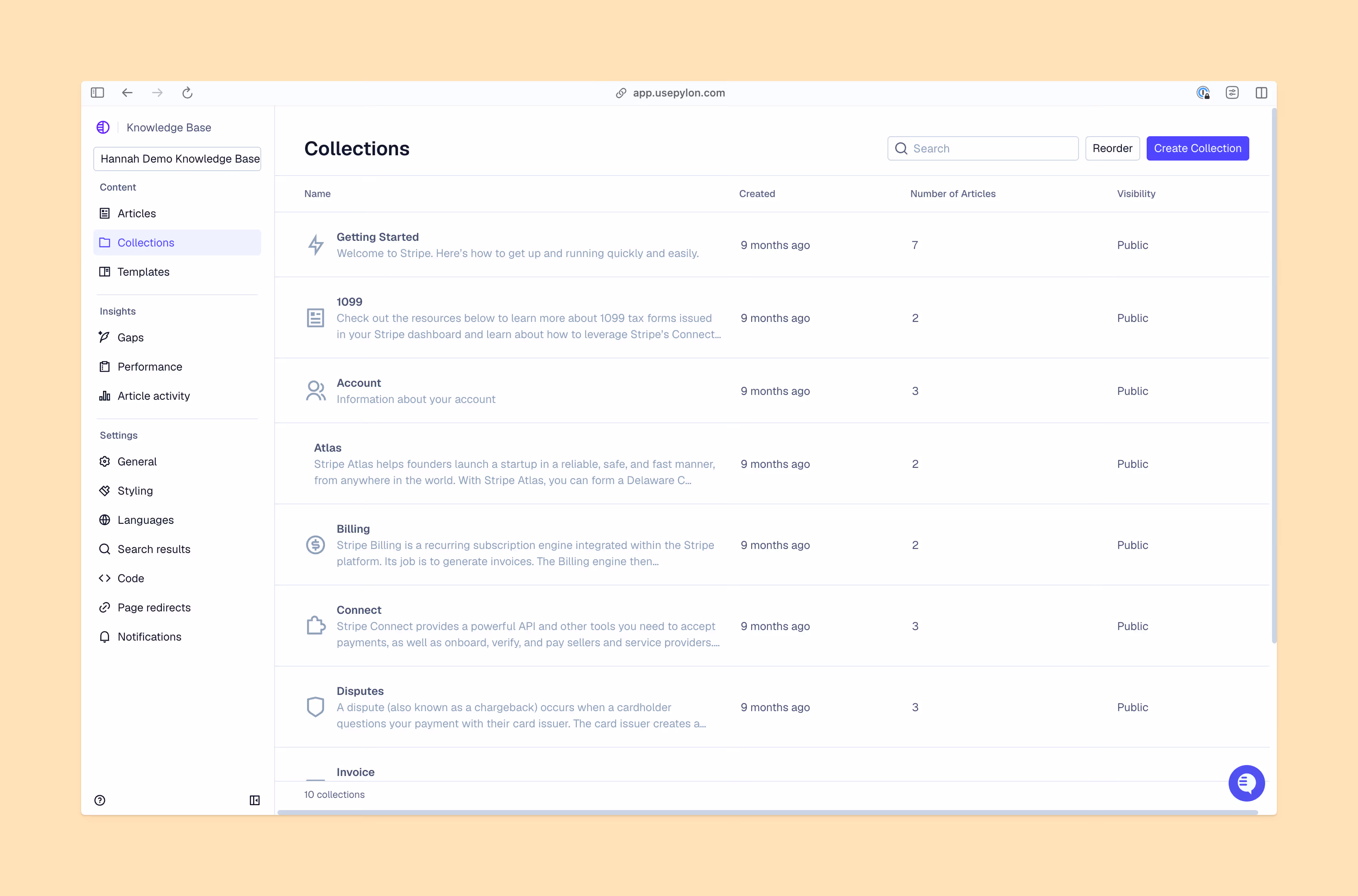Reload the page with the refresh icon
This screenshot has width=1358, height=896.
tap(187, 92)
